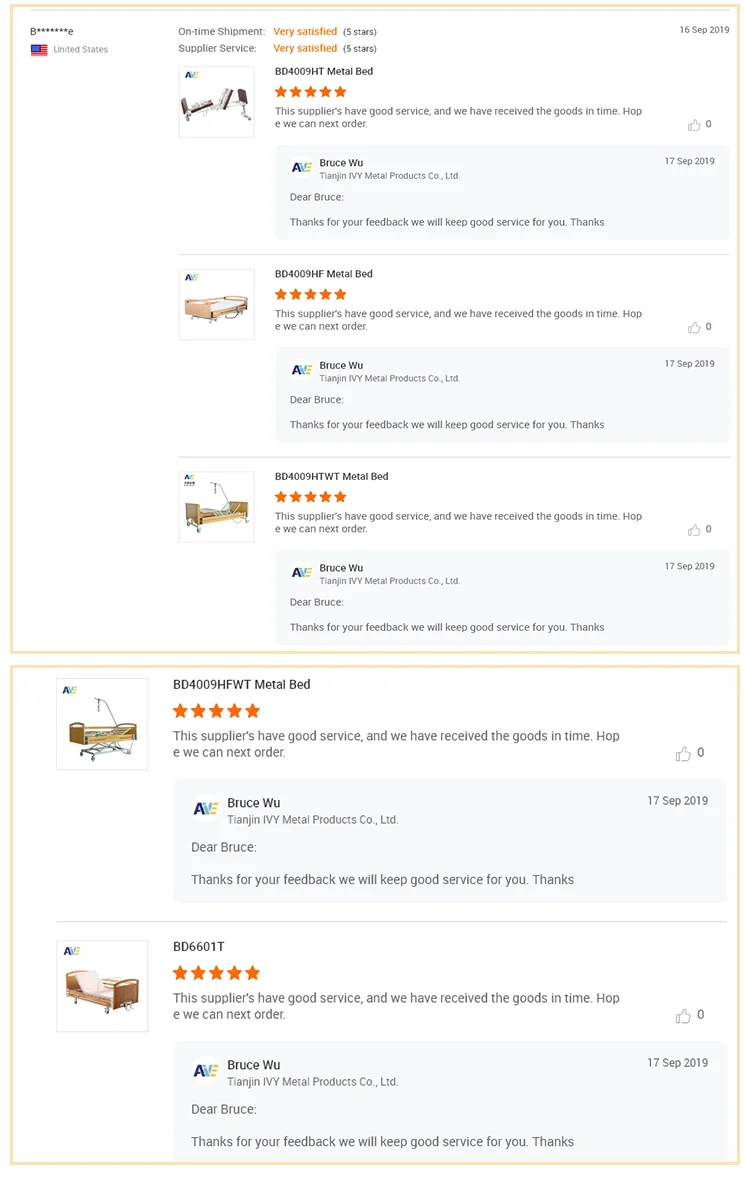This screenshot has height=1183, width=750.
Task: Click Tianjin IVY Metal Products in BD4009HFWT reply
Action: coord(312,820)
